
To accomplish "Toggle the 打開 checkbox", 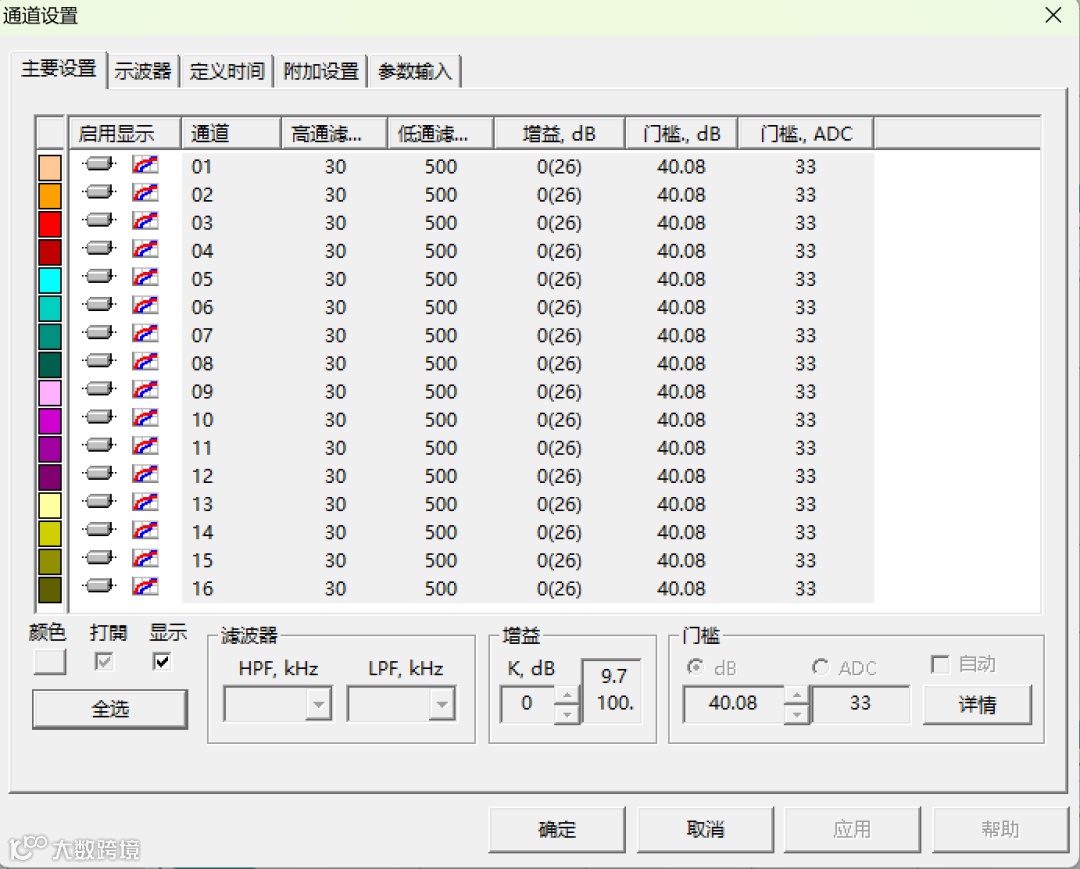I will (103, 662).
